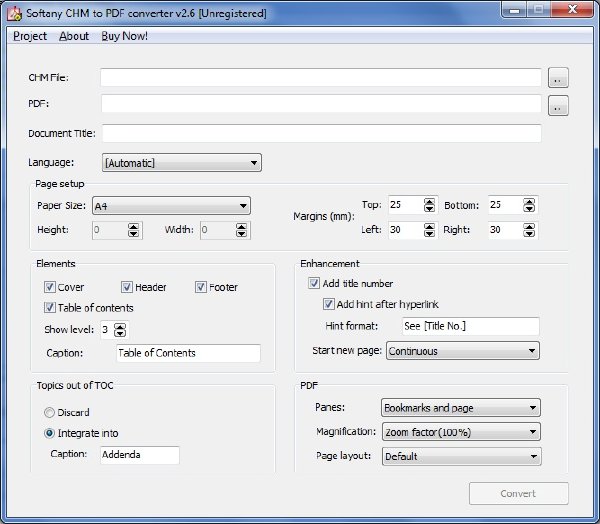This screenshot has height=524, width=600.
Task: Open the Buy Now! menu
Action: 124,36
